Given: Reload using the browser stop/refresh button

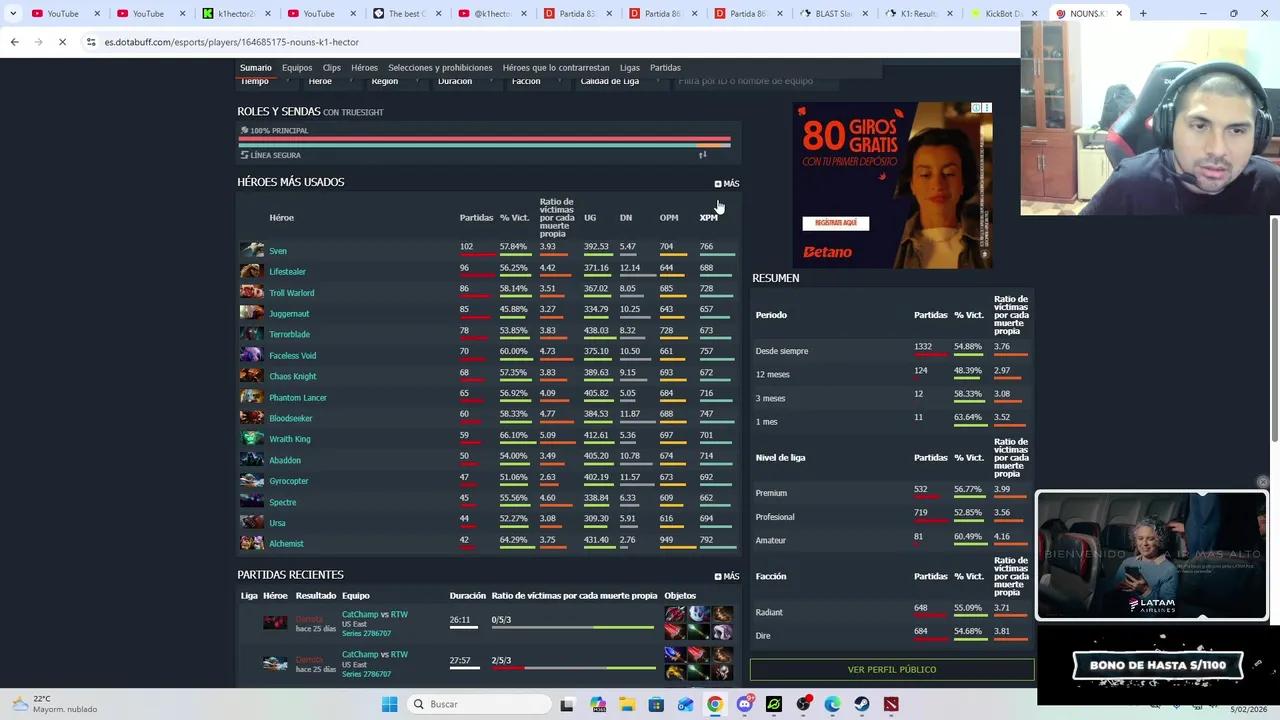Looking at the screenshot, I should (61, 42).
